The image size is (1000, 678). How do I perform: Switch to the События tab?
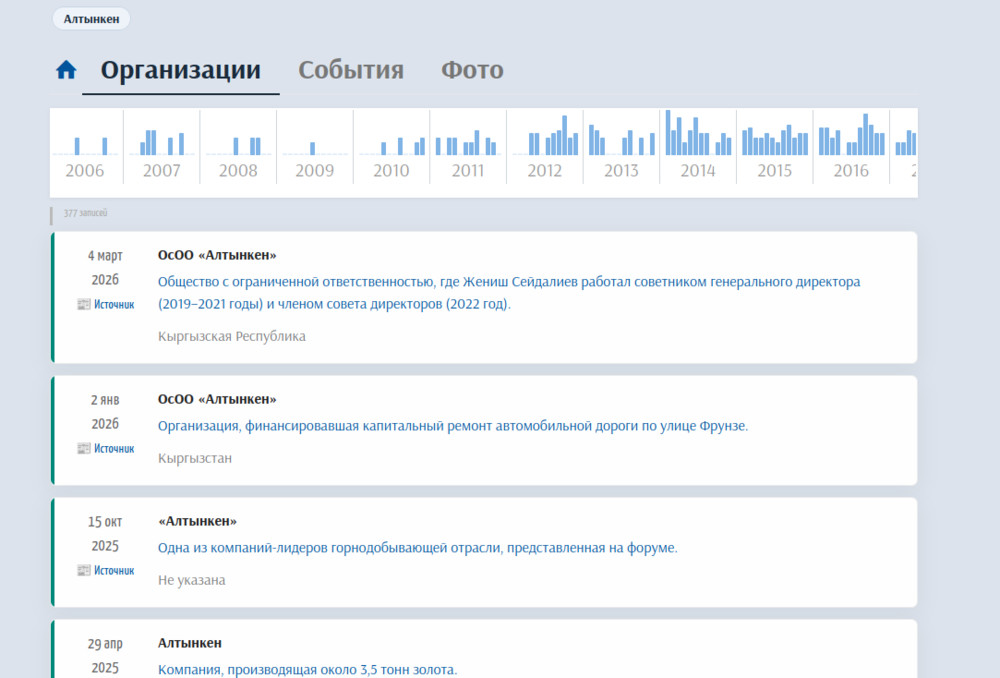(351, 70)
